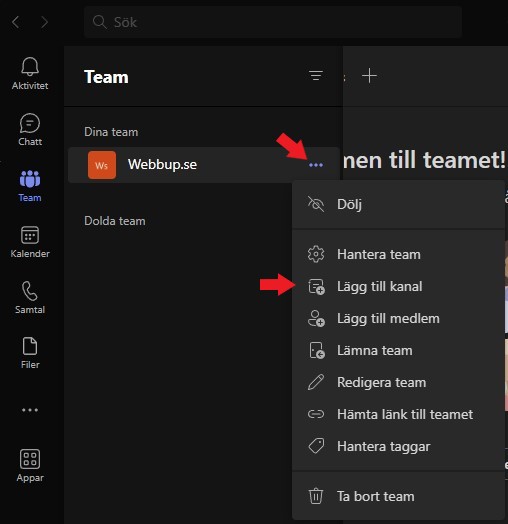Choose Redigera team menu entry
Screen dimensions: 508x524
click(x=398, y=382)
